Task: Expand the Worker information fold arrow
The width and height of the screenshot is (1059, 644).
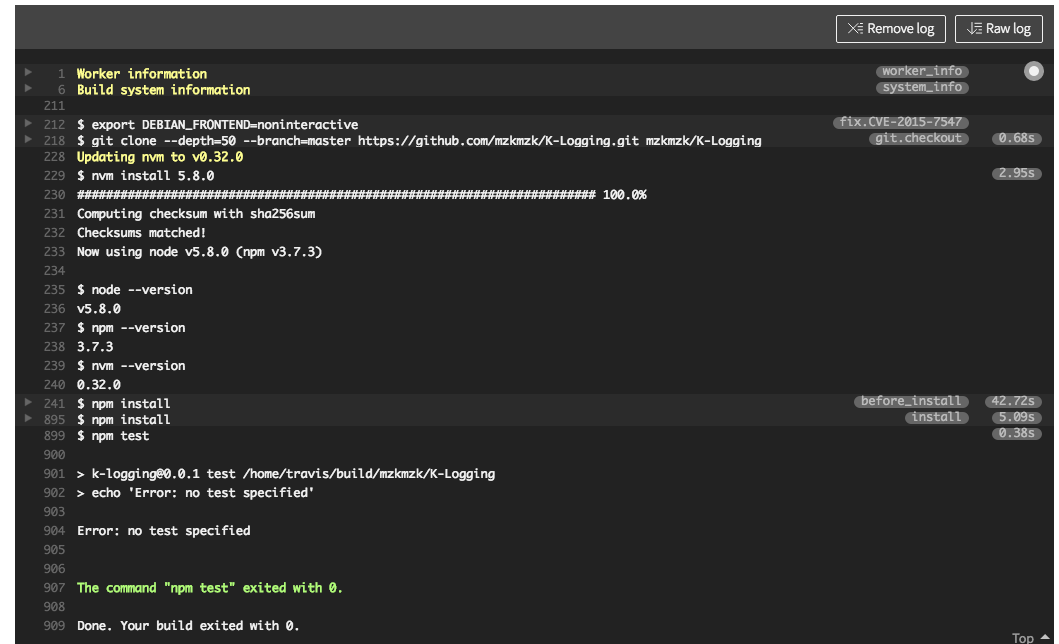Action: tap(29, 73)
